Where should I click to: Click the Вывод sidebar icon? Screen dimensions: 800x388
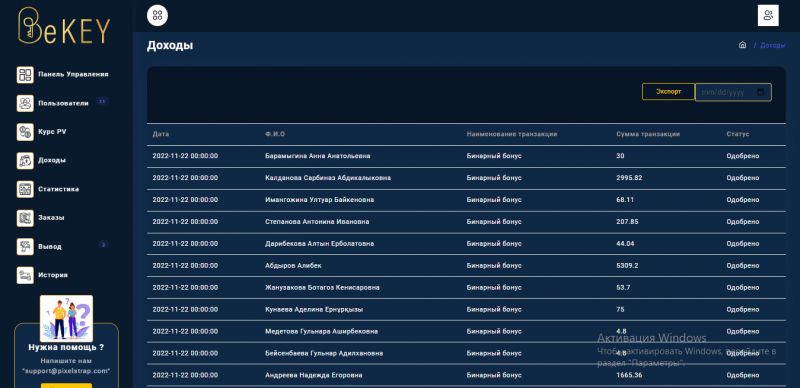(x=25, y=246)
